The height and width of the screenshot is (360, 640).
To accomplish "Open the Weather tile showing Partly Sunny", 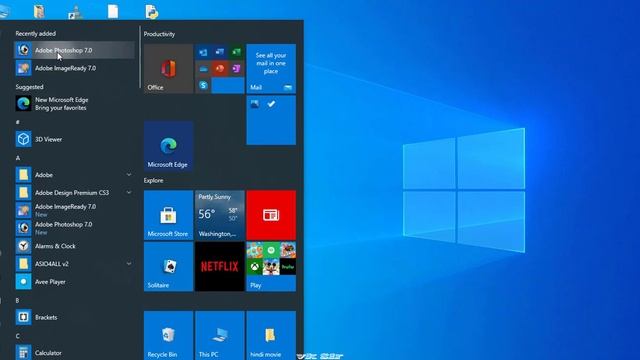I will coord(220,215).
